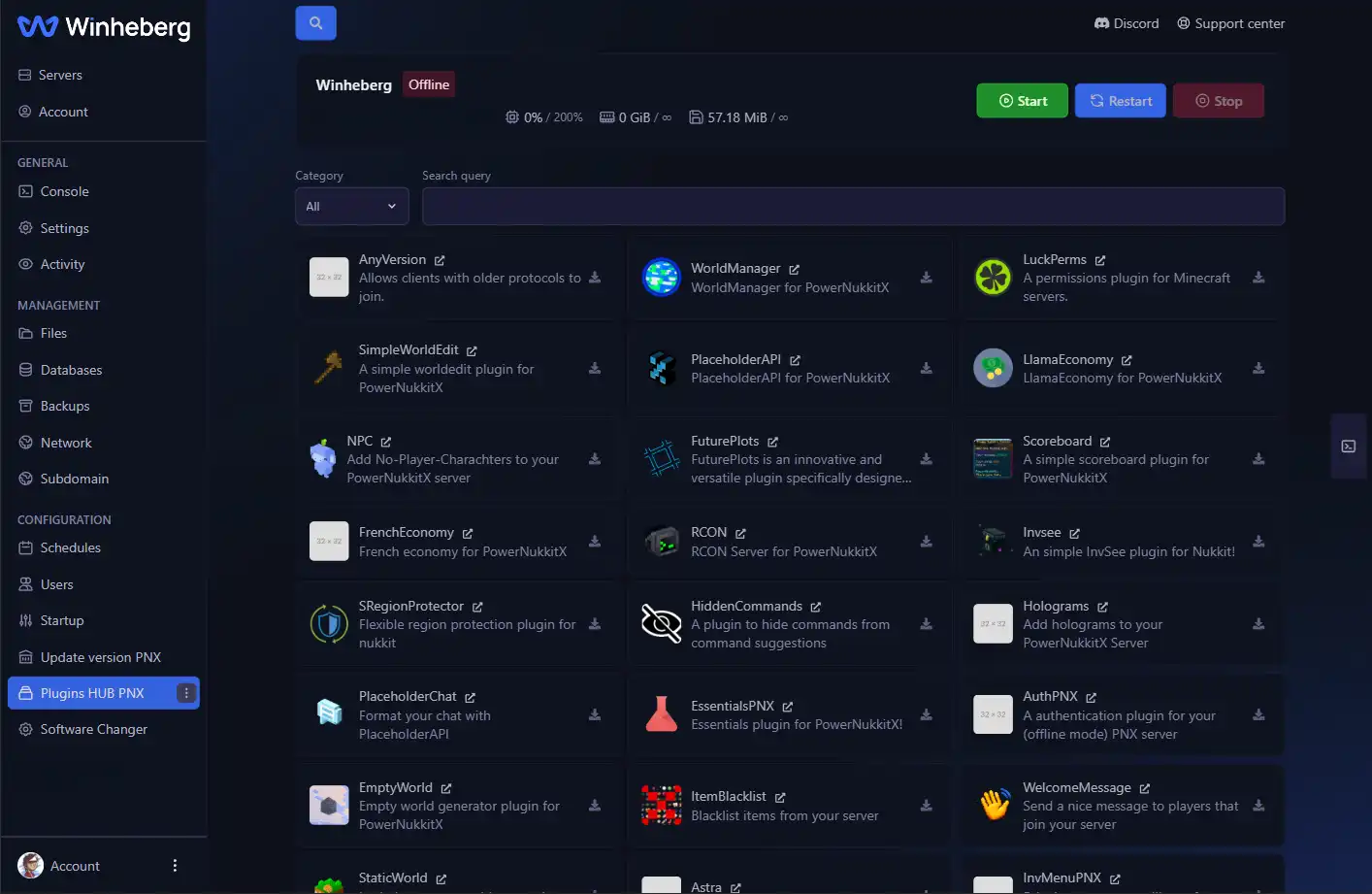Open Update version PNX page

pos(103,657)
